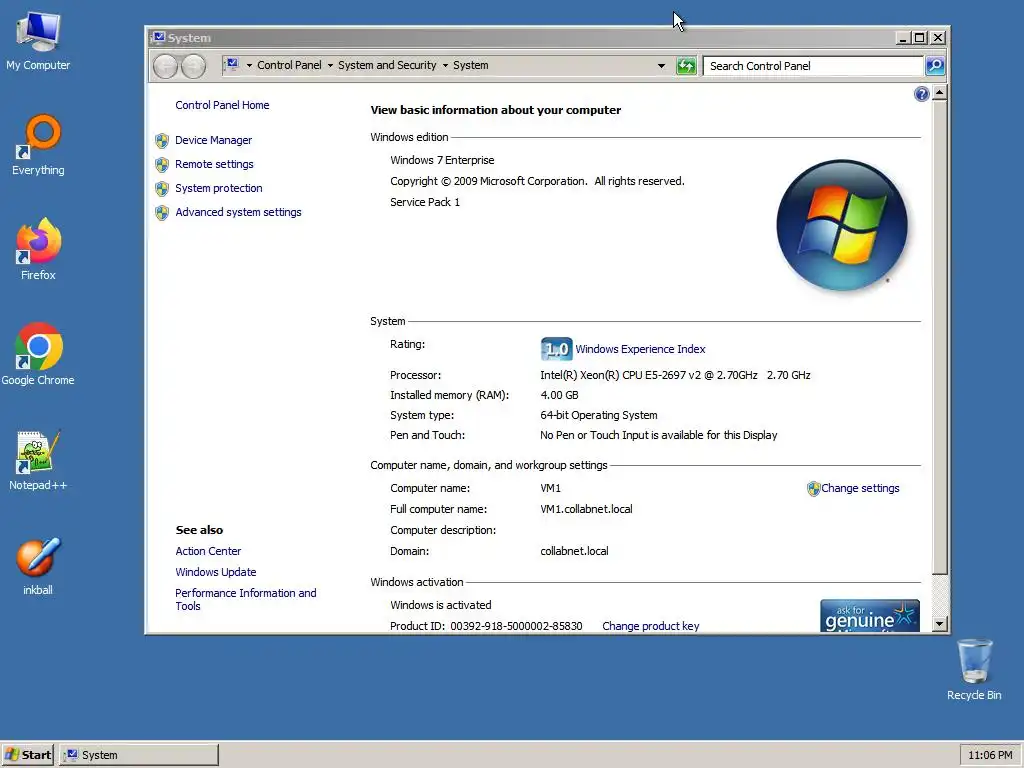This screenshot has width=1024, height=768.
Task: Click Change product key link
Action: pyautogui.click(x=650, y=626)
